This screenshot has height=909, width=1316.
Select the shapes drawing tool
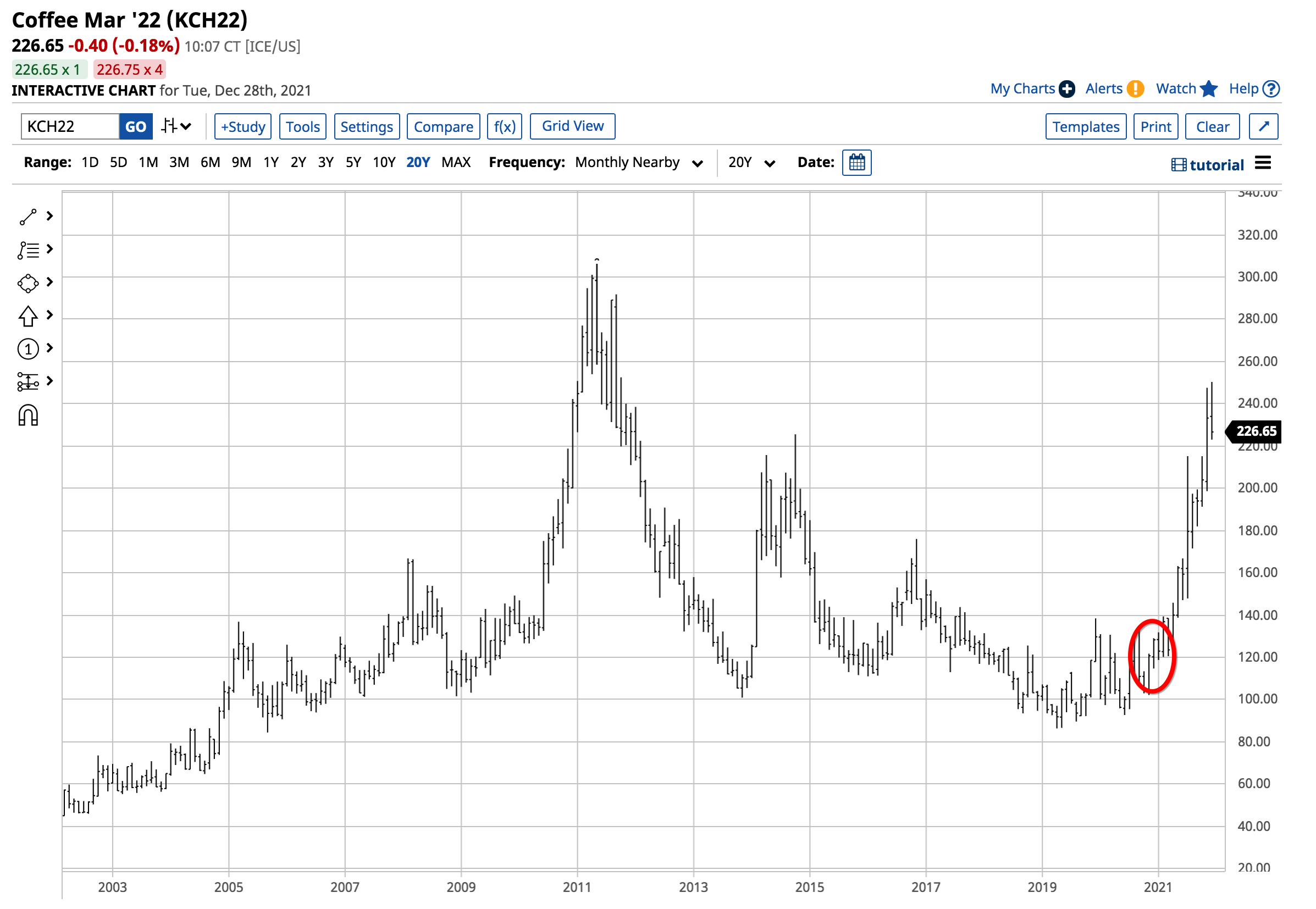27,283
